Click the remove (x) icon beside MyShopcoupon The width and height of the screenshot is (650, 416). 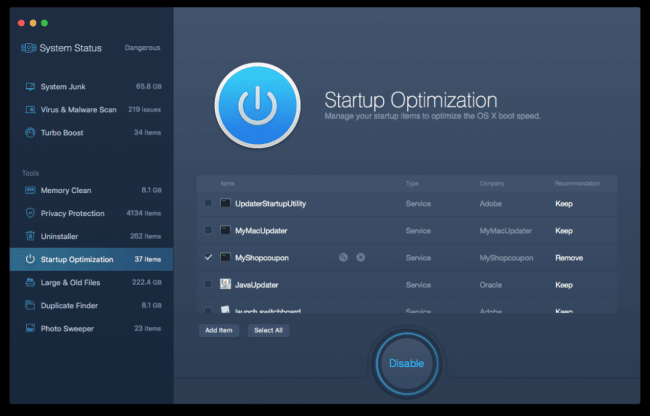click(x=361, y=257)
